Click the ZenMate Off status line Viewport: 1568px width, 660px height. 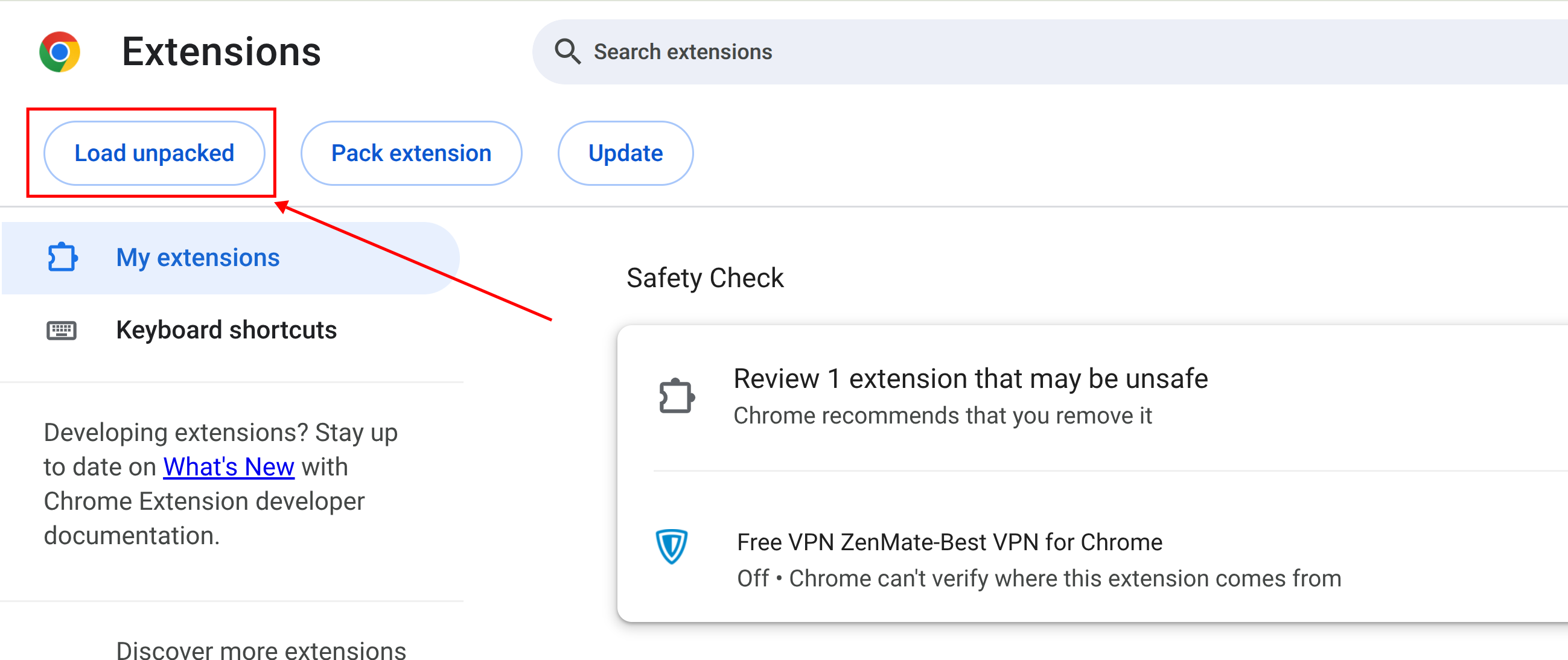point(1039,579)
